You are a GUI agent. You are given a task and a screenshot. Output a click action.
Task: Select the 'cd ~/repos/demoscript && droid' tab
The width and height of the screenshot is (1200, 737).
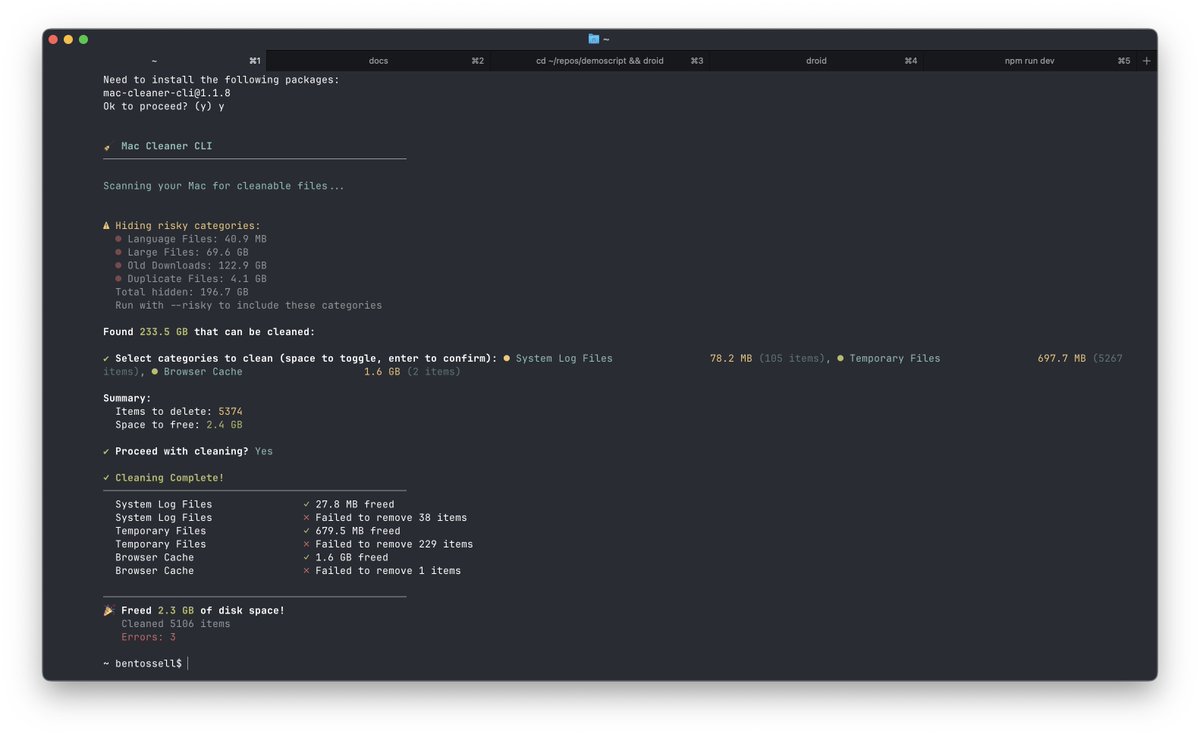(599, 61)
